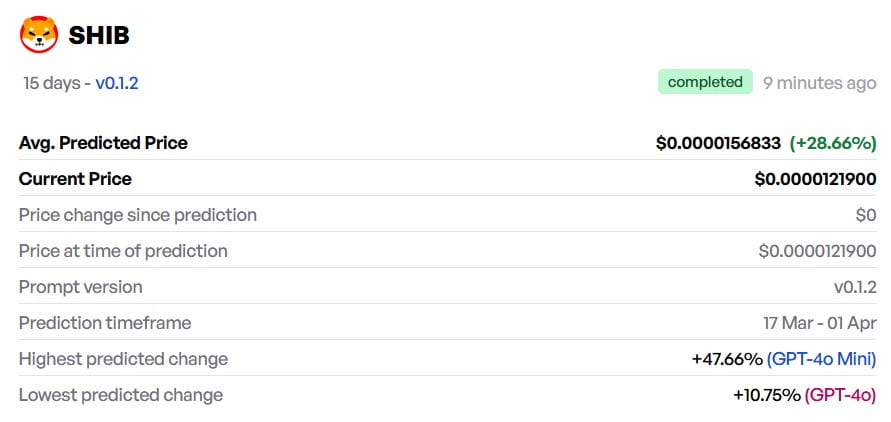
Task: Click the $0 price change value
Action: coord(866,215)
